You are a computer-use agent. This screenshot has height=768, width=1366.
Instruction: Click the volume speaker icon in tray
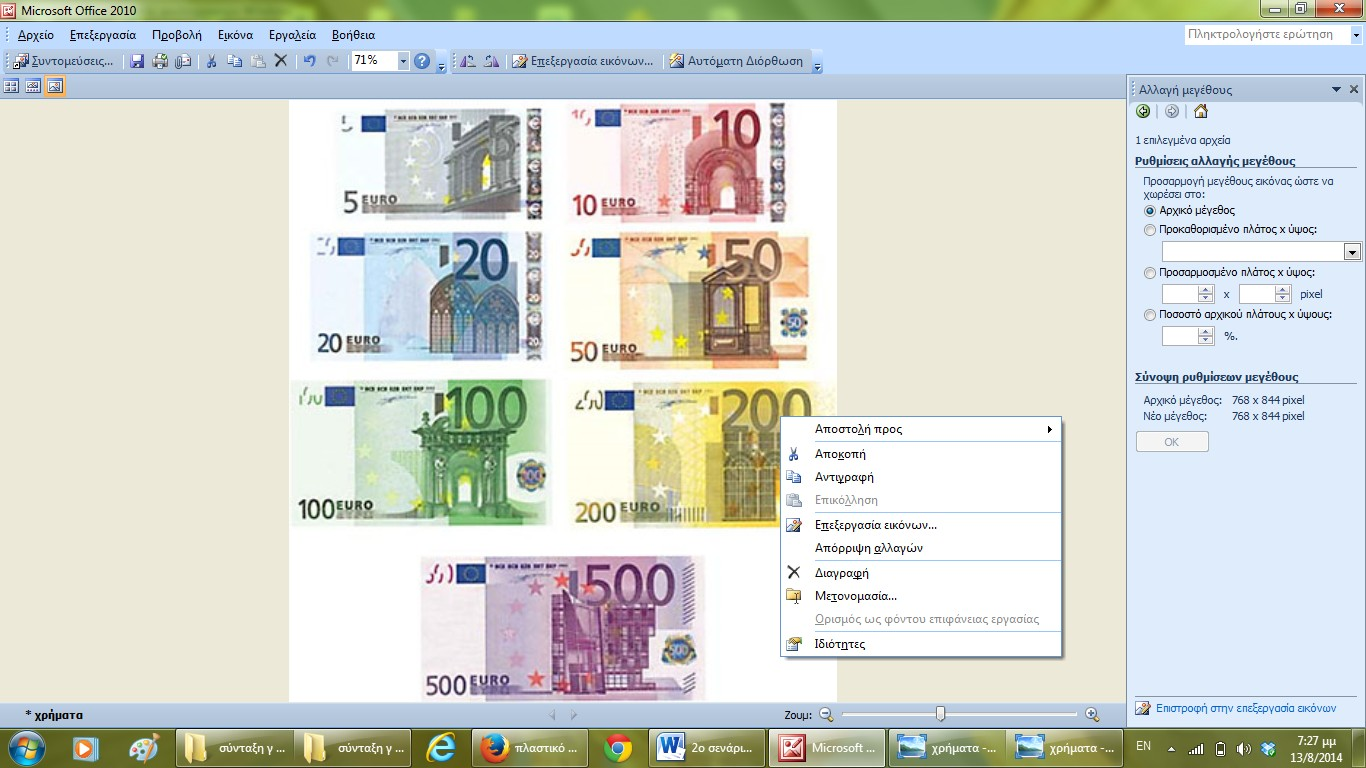click(1243, 749)
